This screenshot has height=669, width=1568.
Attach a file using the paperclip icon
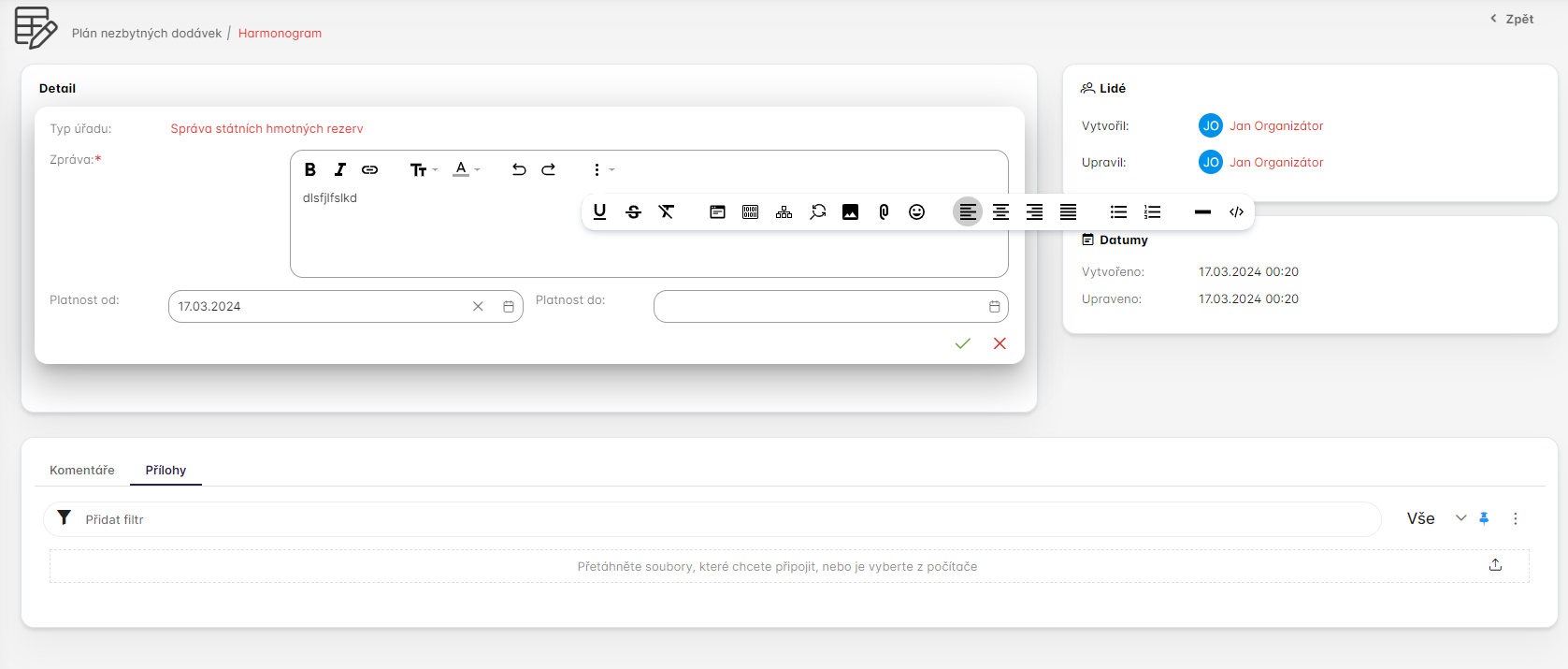coord(884,211)
